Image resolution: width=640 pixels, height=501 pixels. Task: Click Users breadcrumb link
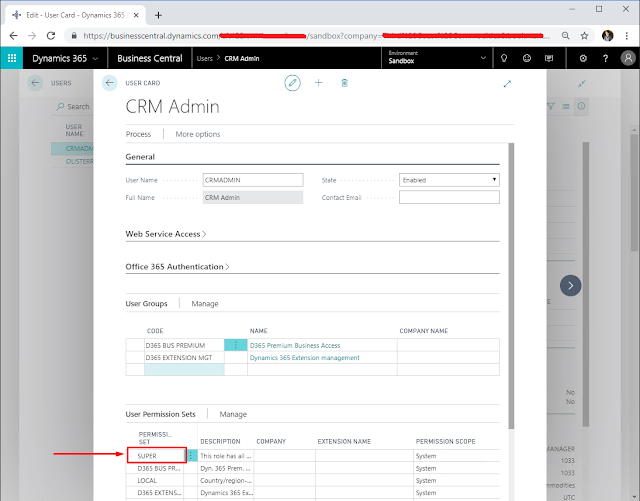(x=204, y=58)
